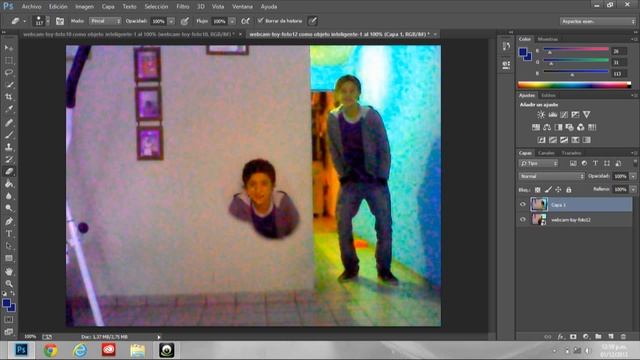640x360 pixels.
Task: Open the collapsed History panel icon
Action: click(506, 46)
